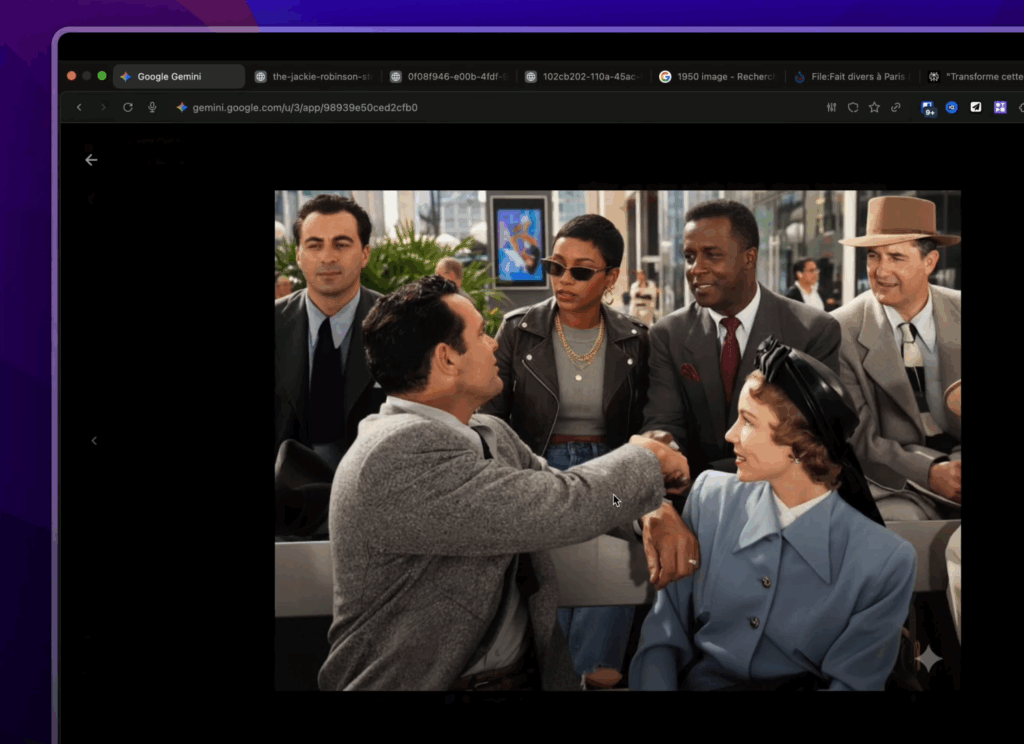The image size is (1024, 744).
Task: Bookmark this page with the star icon
Action: [x=874, y=107]
